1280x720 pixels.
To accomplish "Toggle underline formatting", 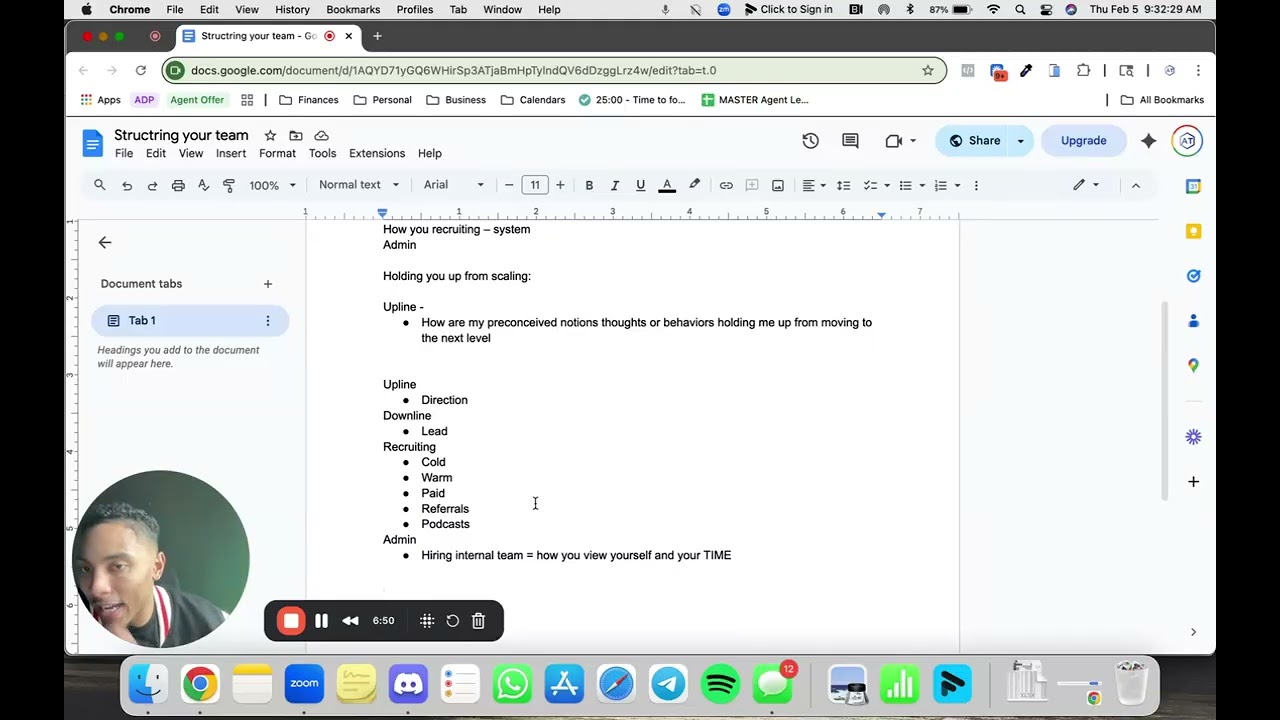I will pos(641,185).
